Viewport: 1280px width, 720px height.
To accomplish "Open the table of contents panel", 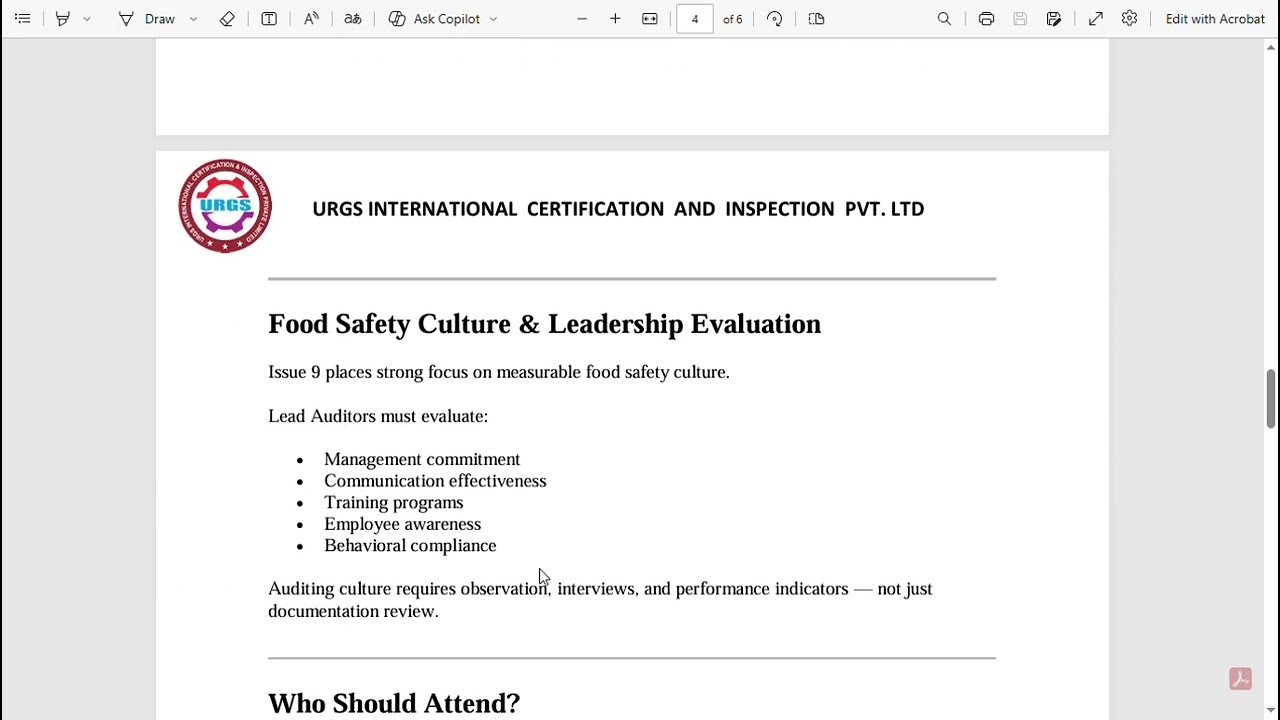I will point(22,19).
